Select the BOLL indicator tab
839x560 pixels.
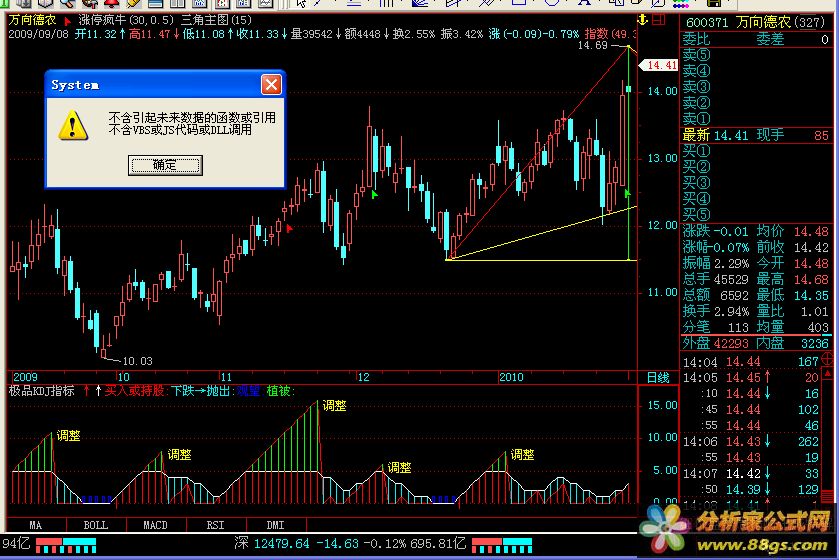(x=96, y=524)
